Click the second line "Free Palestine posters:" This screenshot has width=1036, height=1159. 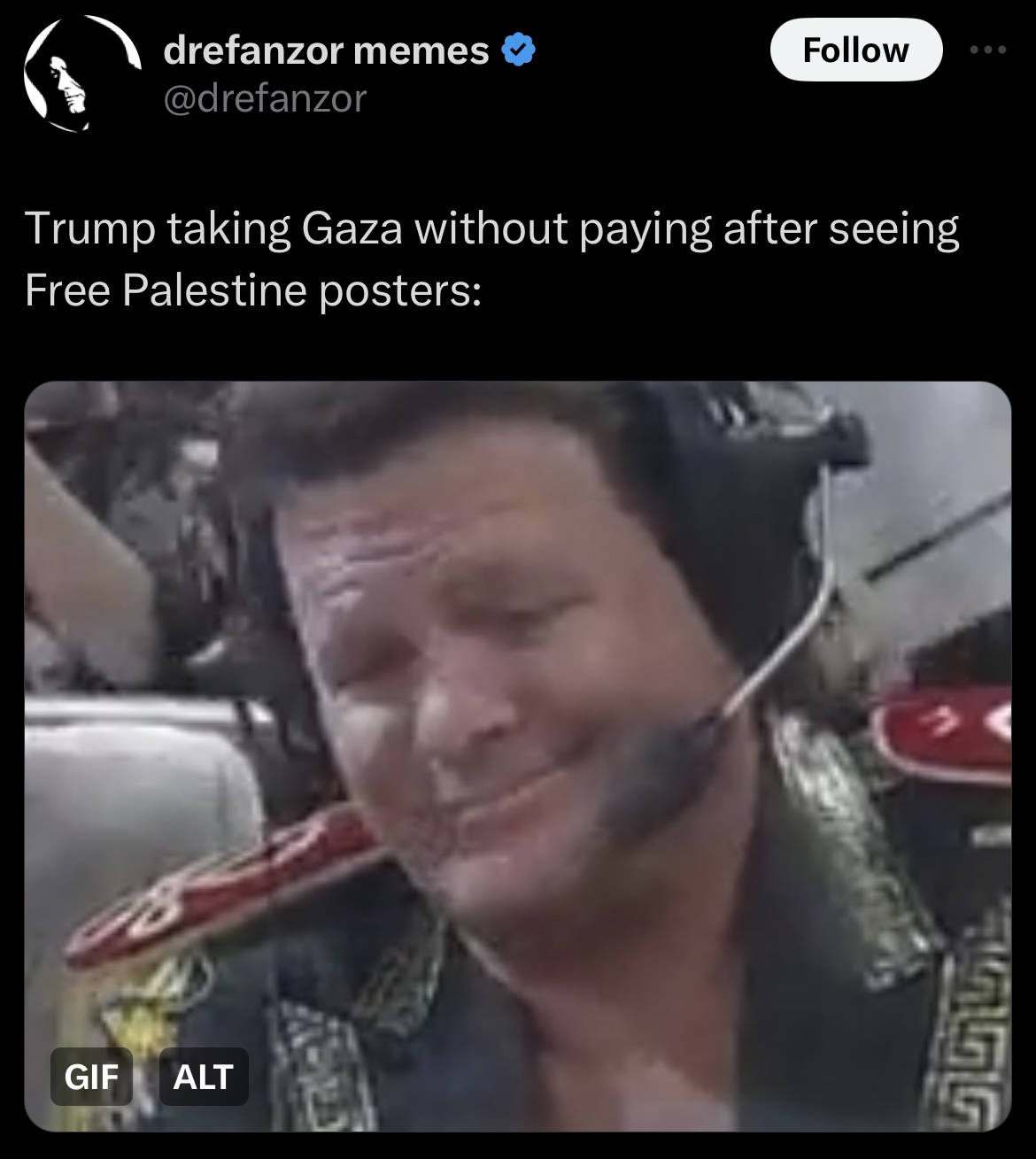[x=253, y=290]
